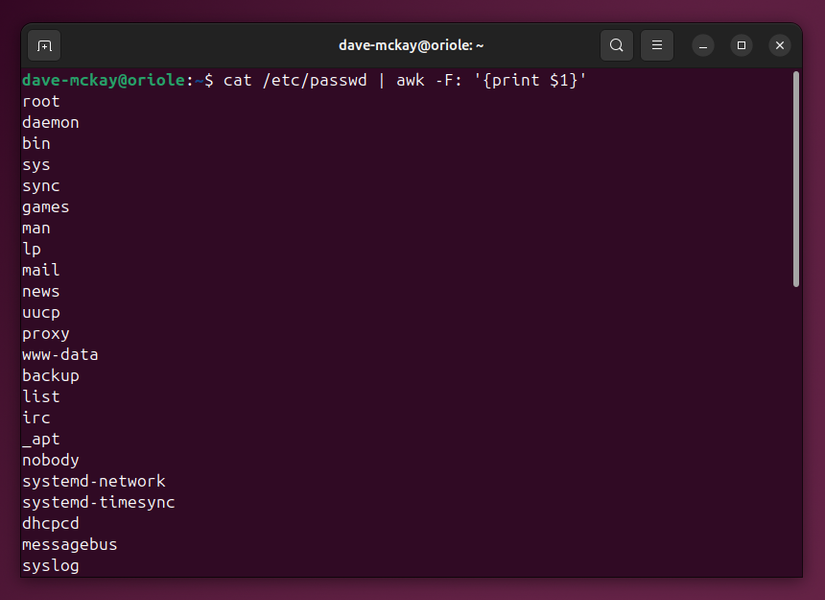Click the _apt username
Image resolution: width=825 pixels, height=600 pixels.
pos(41,438)
